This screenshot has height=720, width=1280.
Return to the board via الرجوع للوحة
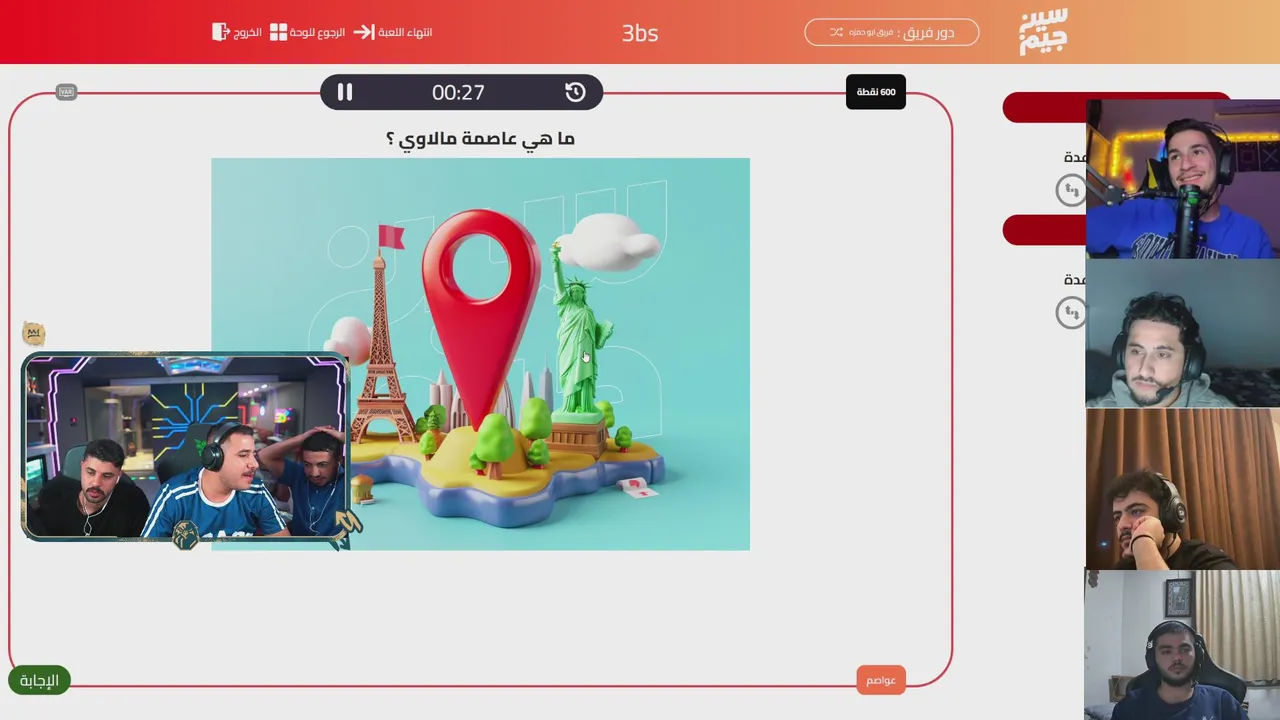click(x=308, y=32)
